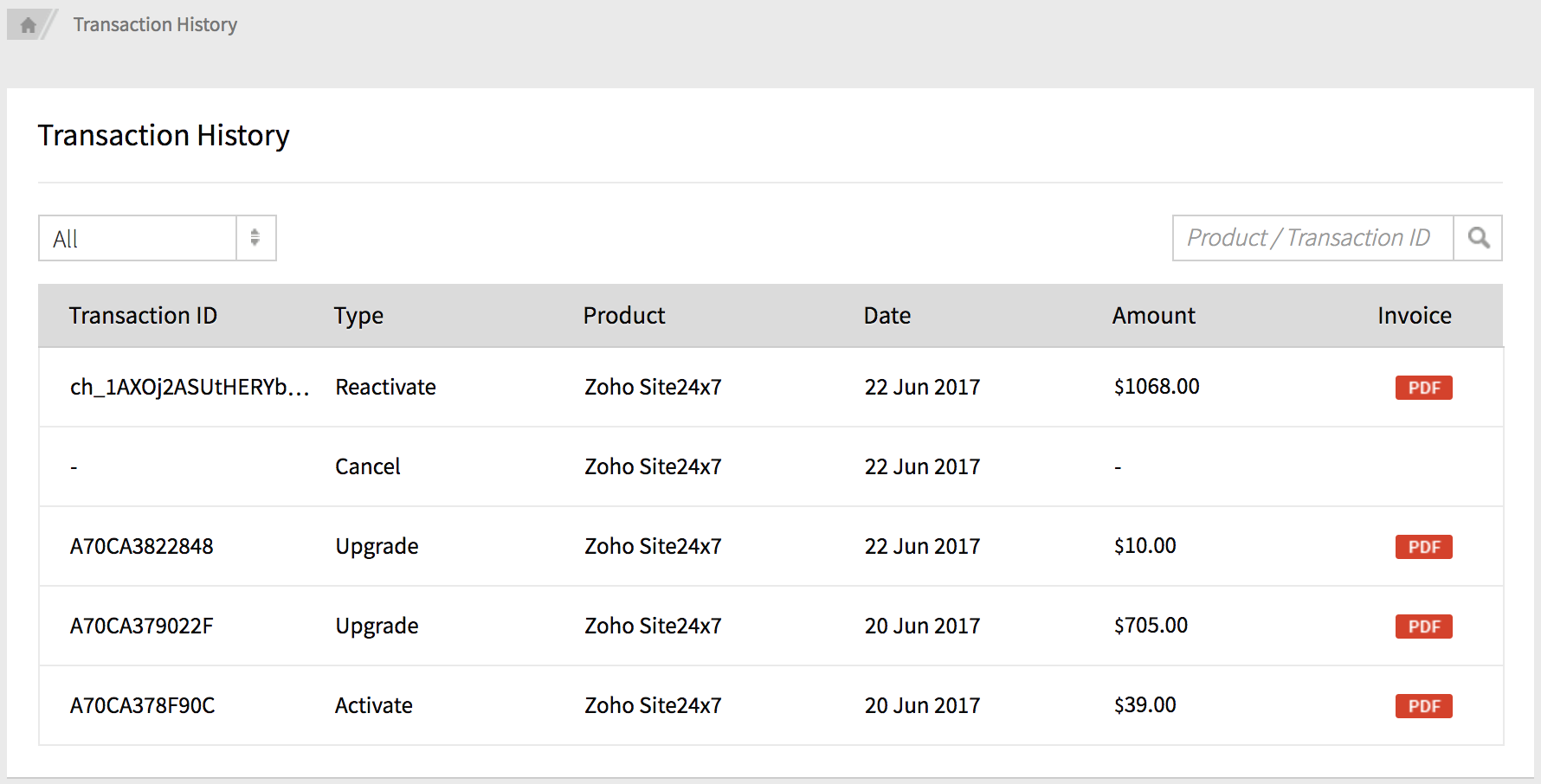Click the search magnifier icon
Image resolution: width=1541 pixels, height=784 pixels.
pos(1479,238)
